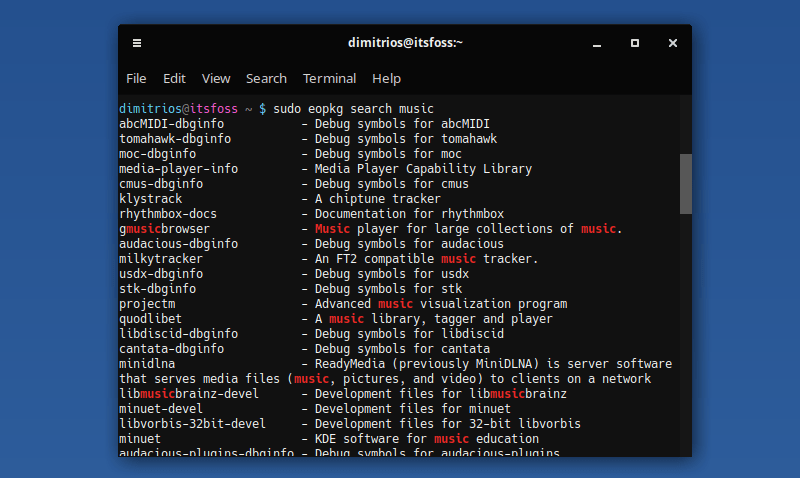Click the package name usdx-dbginfo
Image resolution: width=800 pixels, height=478 pixels.
[x=161, y=274]
